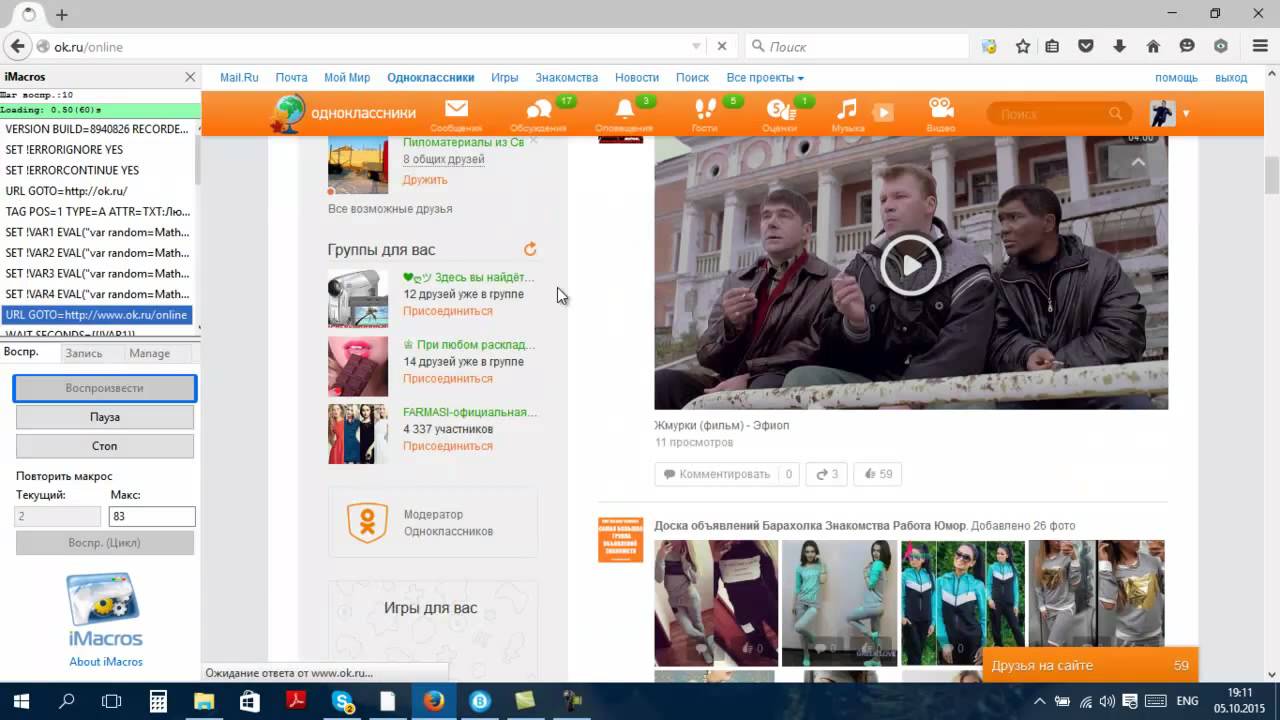
Task: Open Firefox downloads arrow icon
Action: [x=1119, y=46]
